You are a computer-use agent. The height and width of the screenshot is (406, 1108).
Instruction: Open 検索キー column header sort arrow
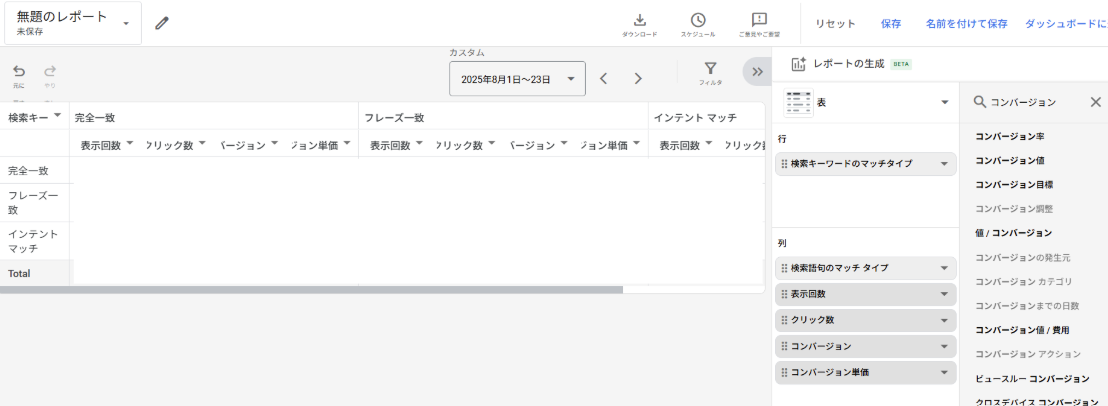click(57, 116)
